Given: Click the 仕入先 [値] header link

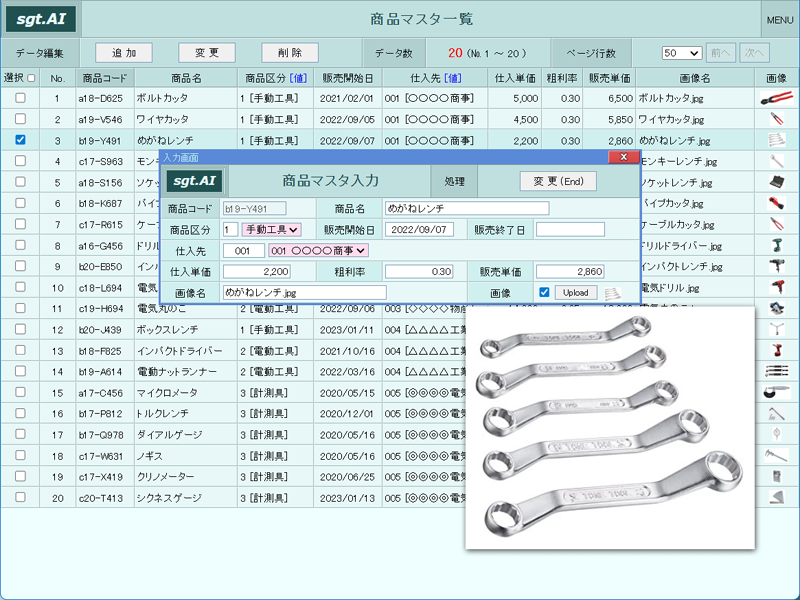Looking at the screenshot, I should [453, 78].
